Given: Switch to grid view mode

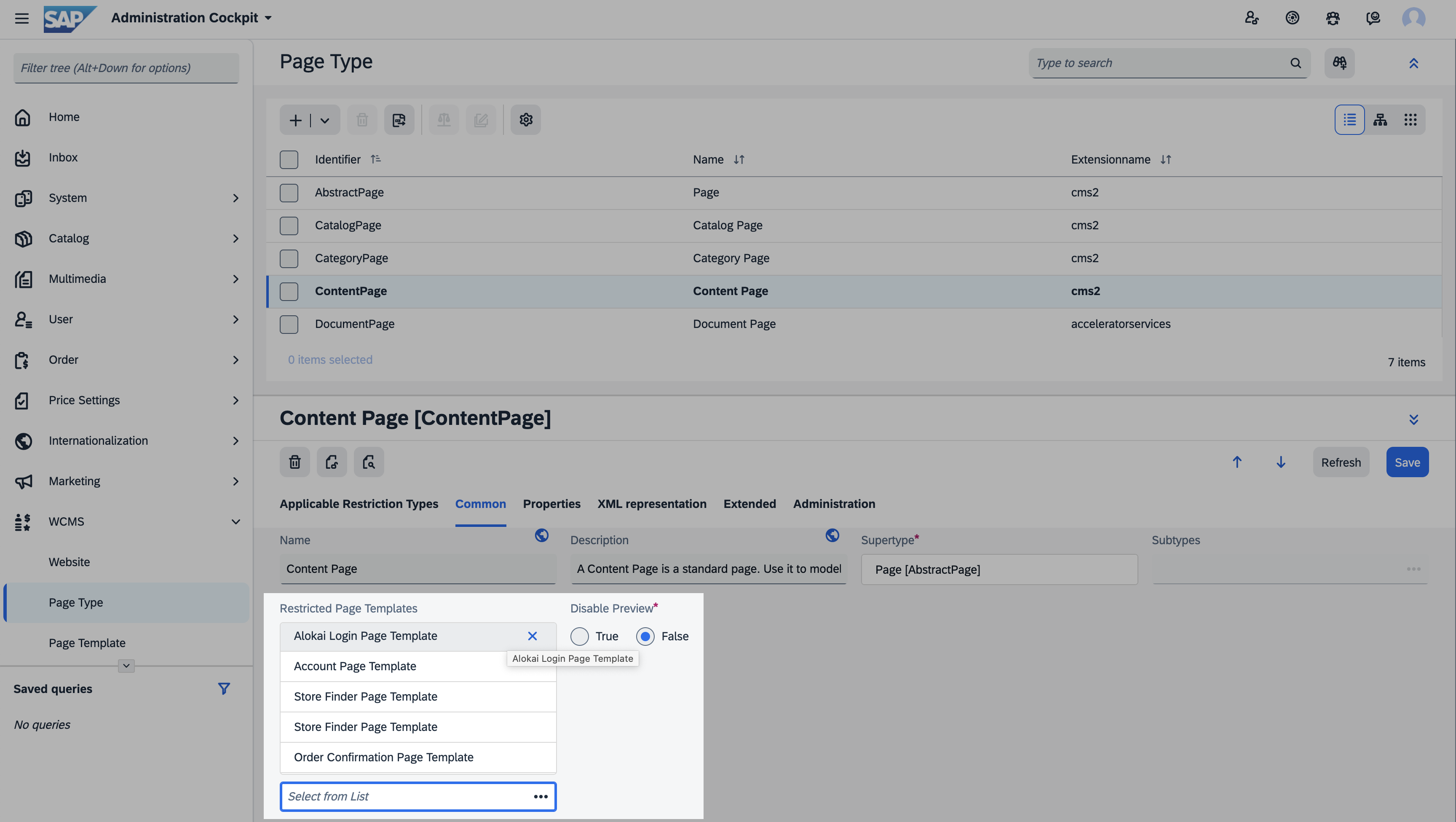Looking at the screenshot, I should coord(1410,120).
